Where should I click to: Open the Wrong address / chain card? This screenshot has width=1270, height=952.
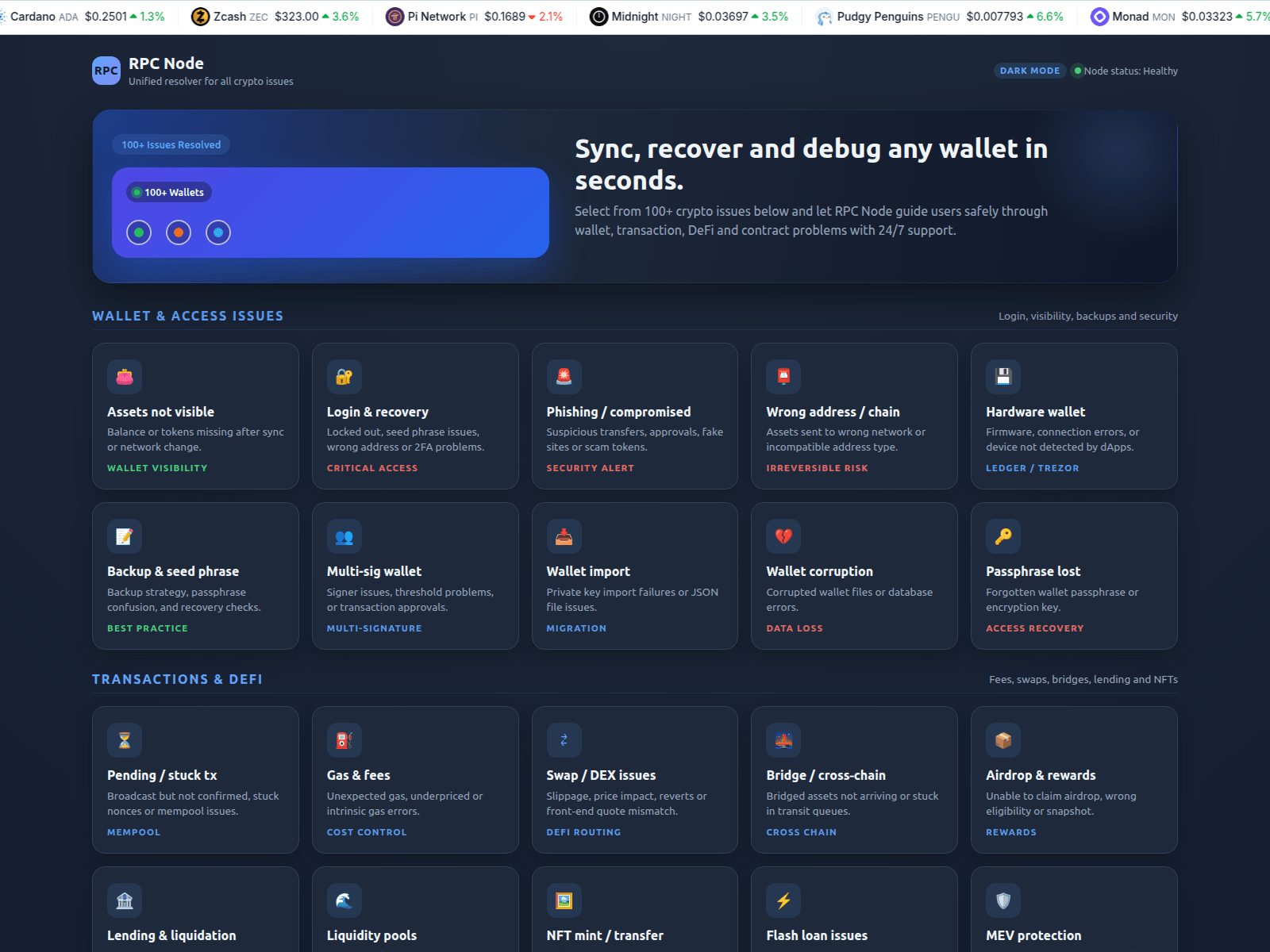pos(854,416)
